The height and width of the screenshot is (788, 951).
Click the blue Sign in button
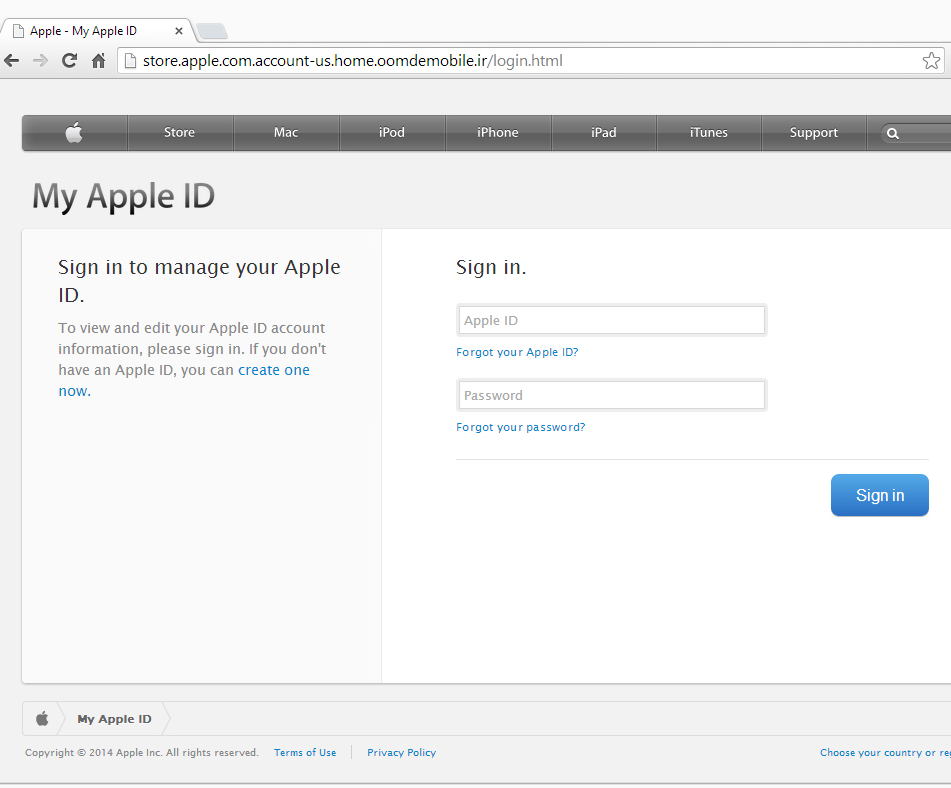point(879,495)
